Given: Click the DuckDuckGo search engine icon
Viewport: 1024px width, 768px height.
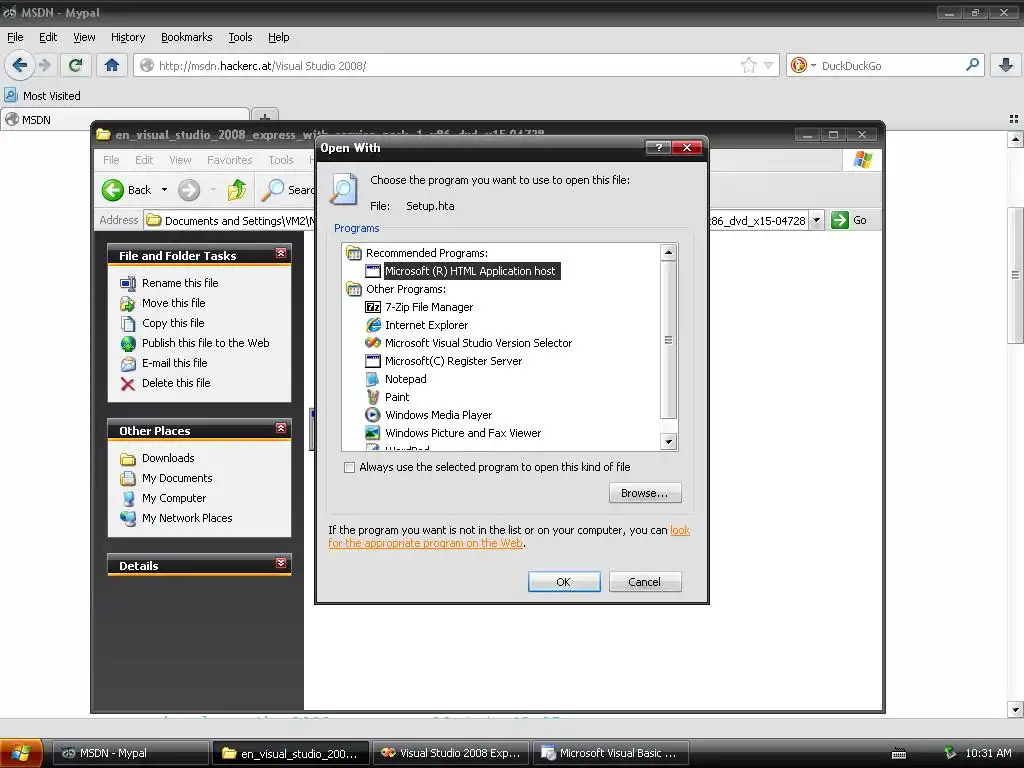Looking at the screenshot, I should [x=798, y=65].
